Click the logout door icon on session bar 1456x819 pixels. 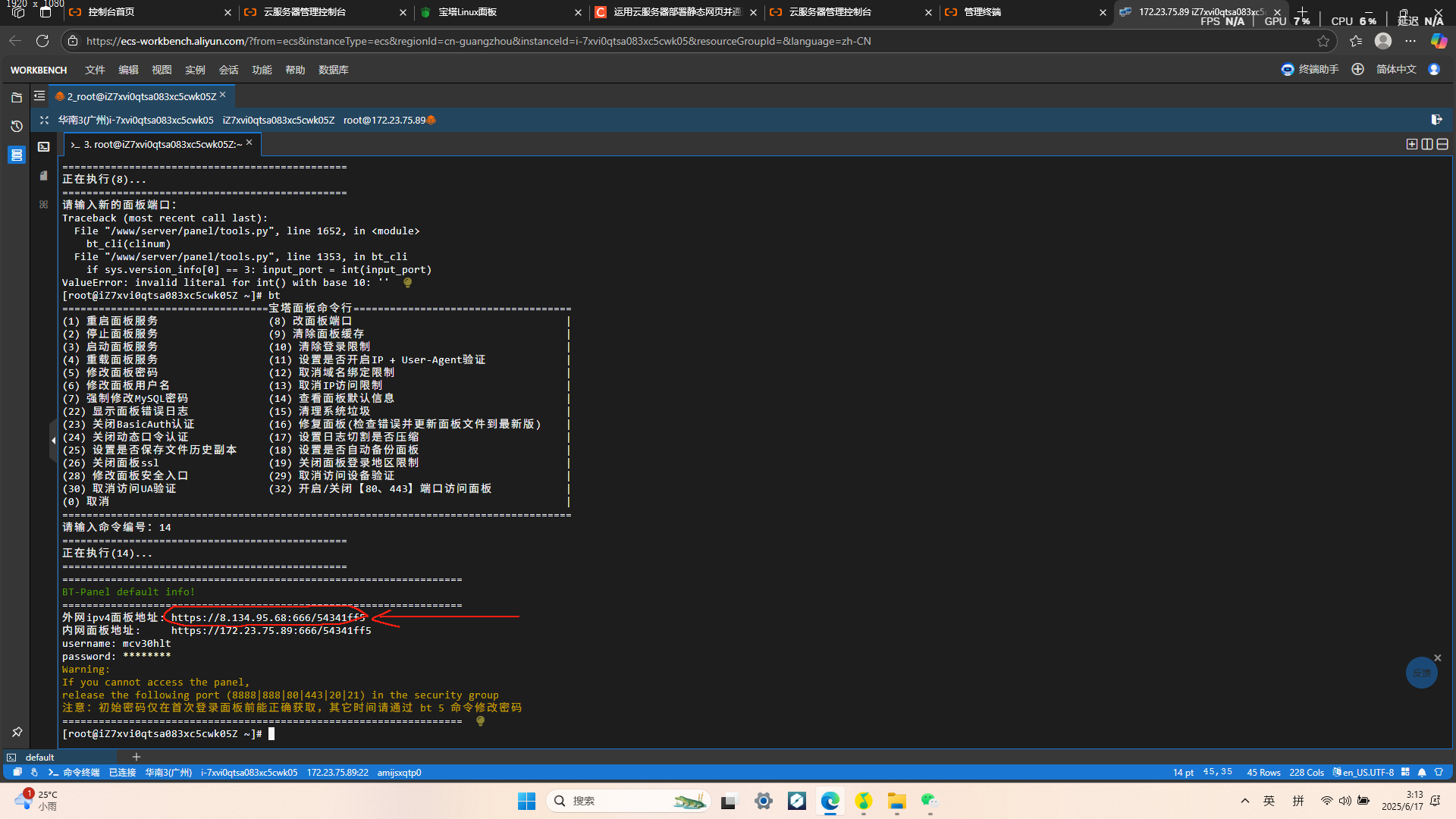(x=1436, y=119)
